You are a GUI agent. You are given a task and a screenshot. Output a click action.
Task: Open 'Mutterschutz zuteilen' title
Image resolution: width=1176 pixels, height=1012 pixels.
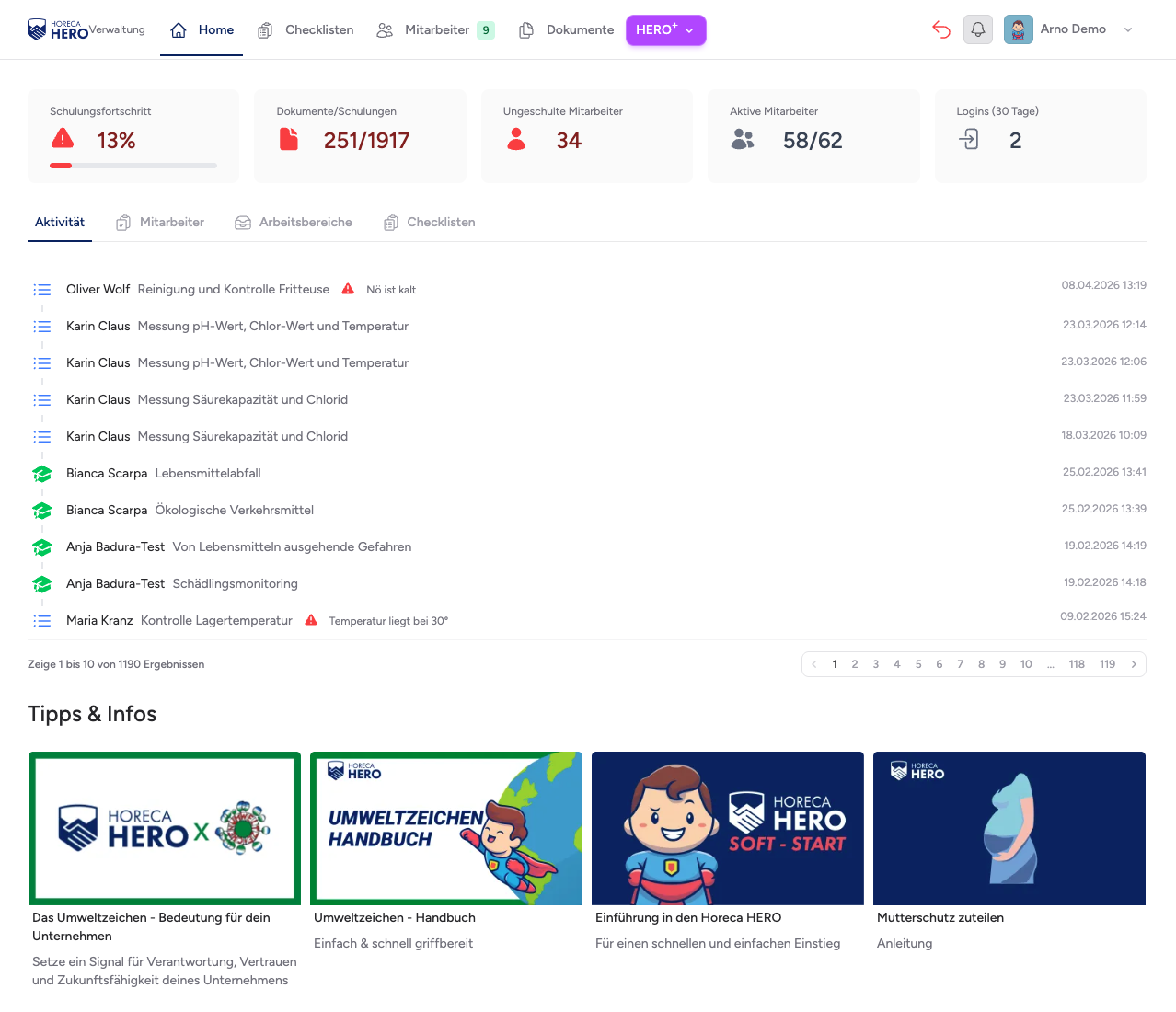(940, 917)
